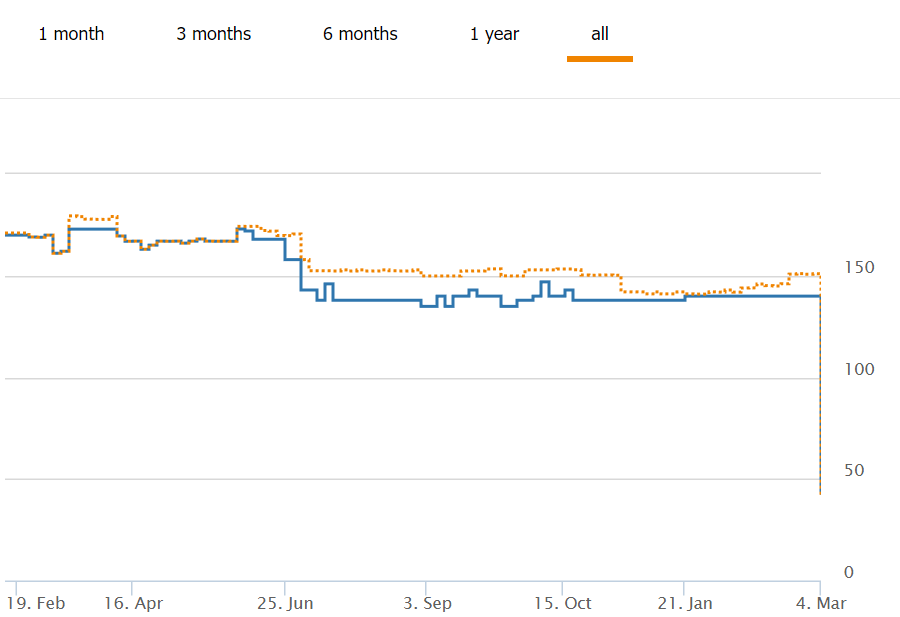Select the 3 months range tab
This screenshot has height=617, width=900.
pos(214,34)
